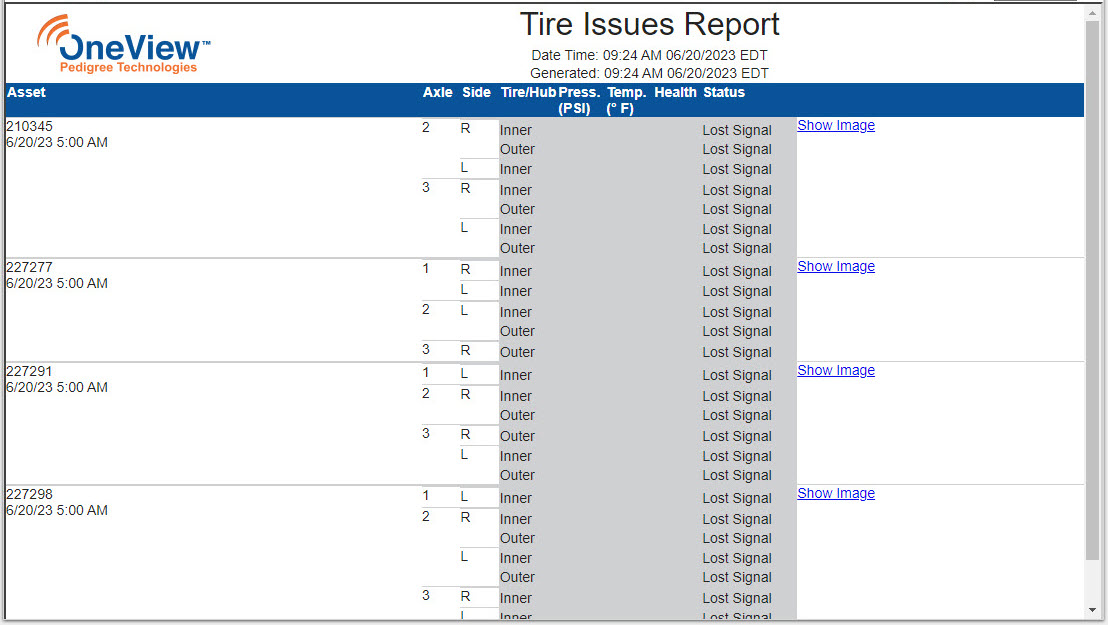Click the Temp. (° F) column header

pyautogui.click(x=625, y=99)
